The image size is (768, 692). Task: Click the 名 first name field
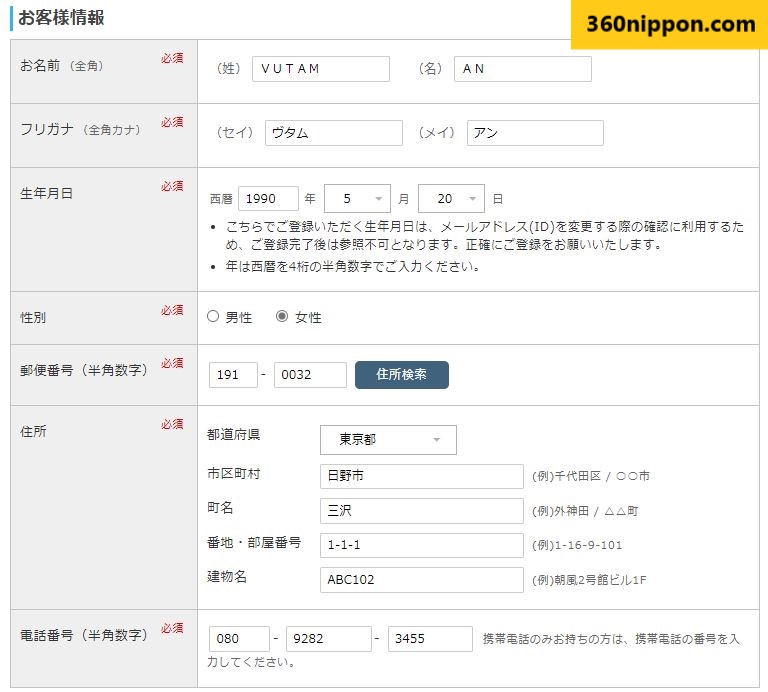(522, 69)
